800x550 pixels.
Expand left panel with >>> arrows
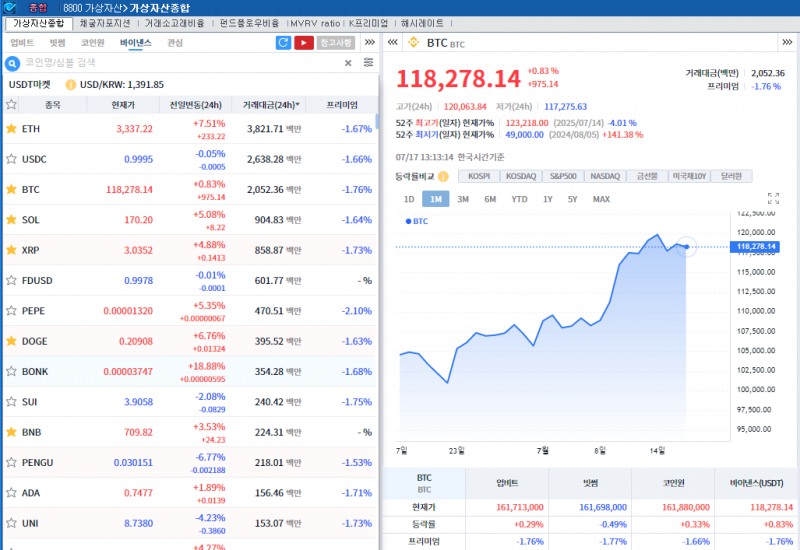[x=370, y=42]
